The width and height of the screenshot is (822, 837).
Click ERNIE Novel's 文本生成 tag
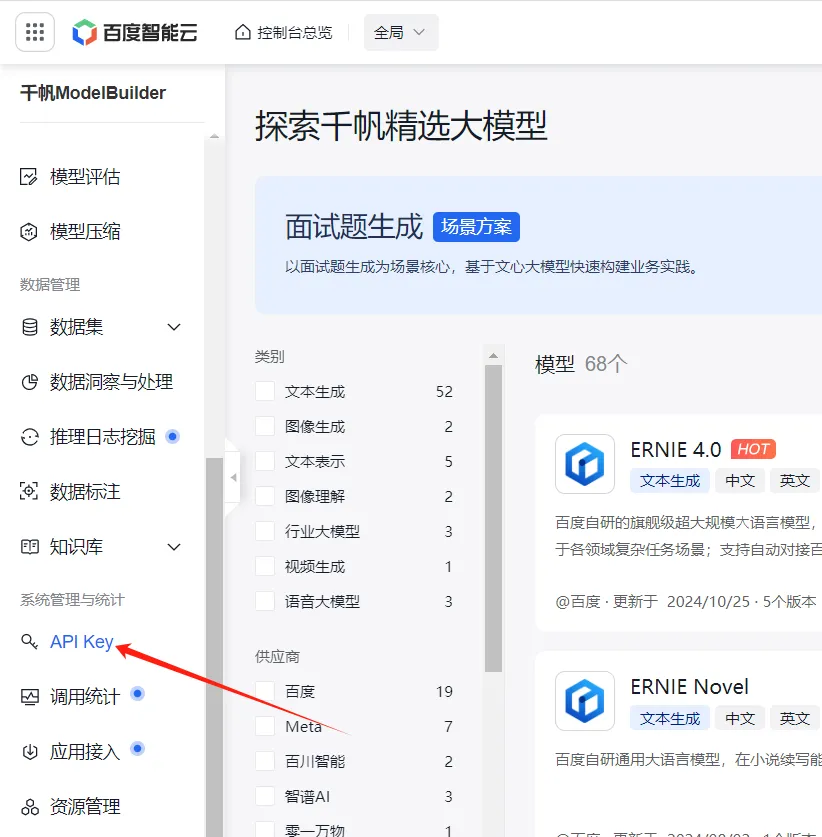[x=670, y=718]
